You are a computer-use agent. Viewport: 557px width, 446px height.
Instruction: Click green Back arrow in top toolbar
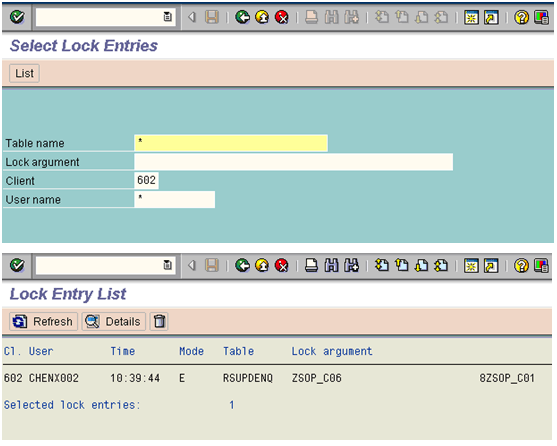pyautogui.click(x=243, y=17)
